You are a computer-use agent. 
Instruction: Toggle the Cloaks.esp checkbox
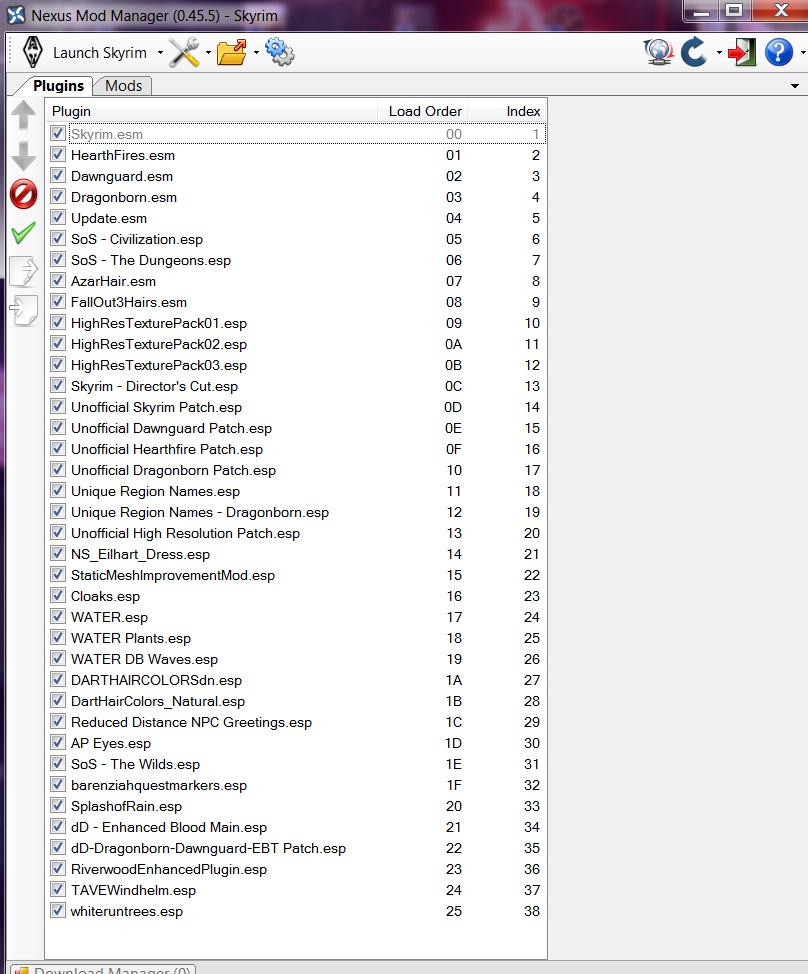[58, 596]
